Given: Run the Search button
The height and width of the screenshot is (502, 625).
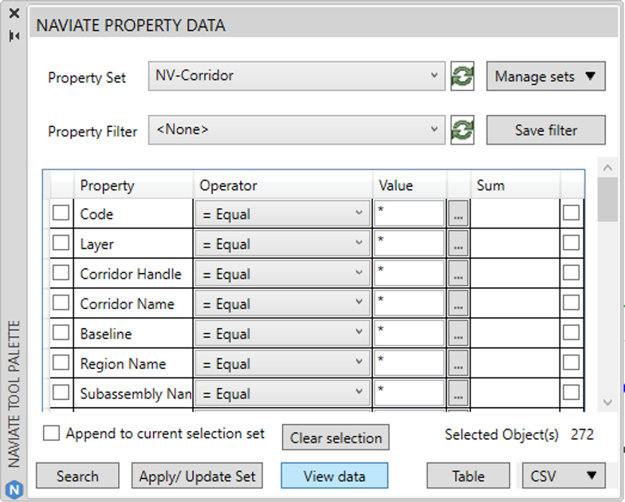Looking at the screenshot, I should [77, 475].
